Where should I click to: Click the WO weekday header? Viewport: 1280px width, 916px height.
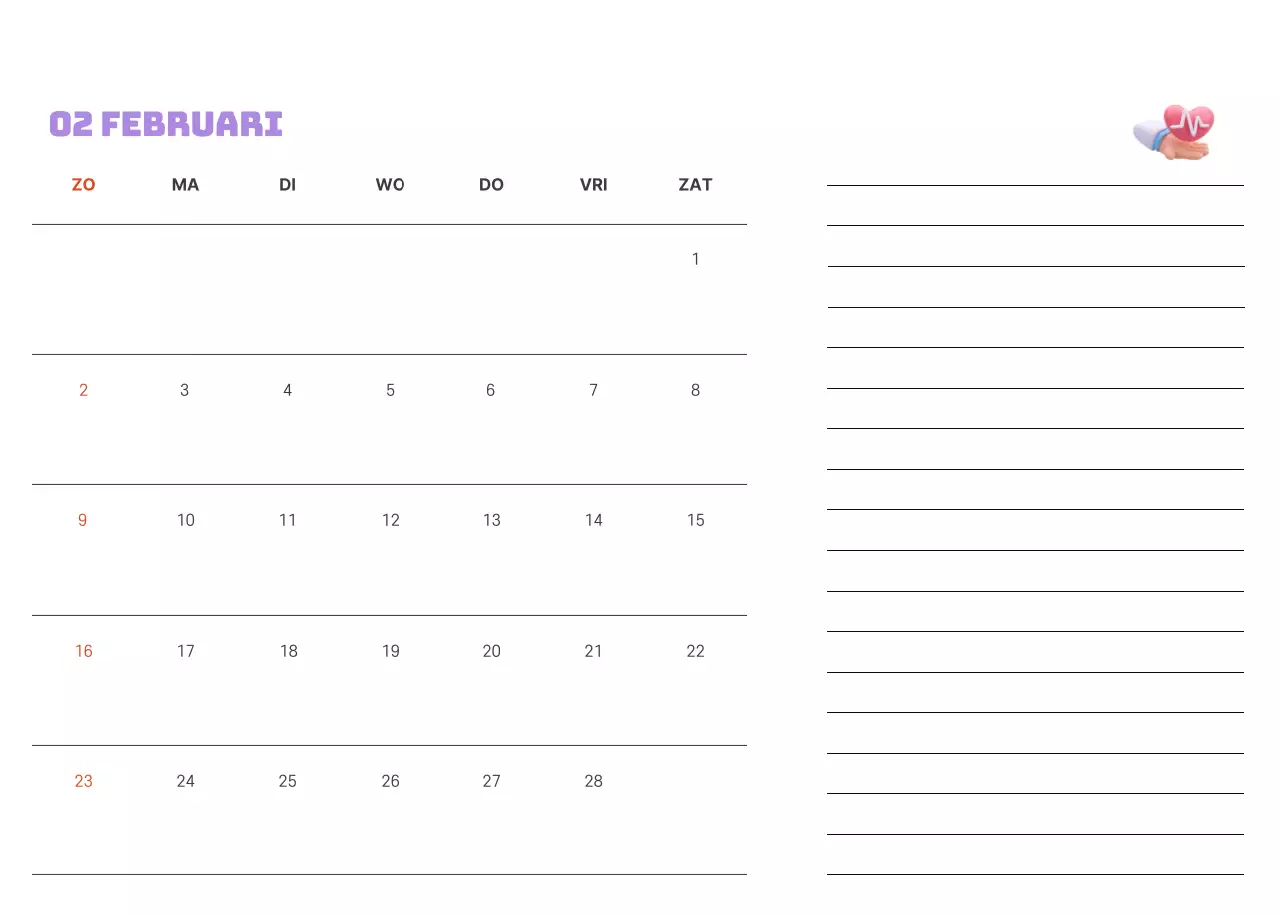point(390,185)
